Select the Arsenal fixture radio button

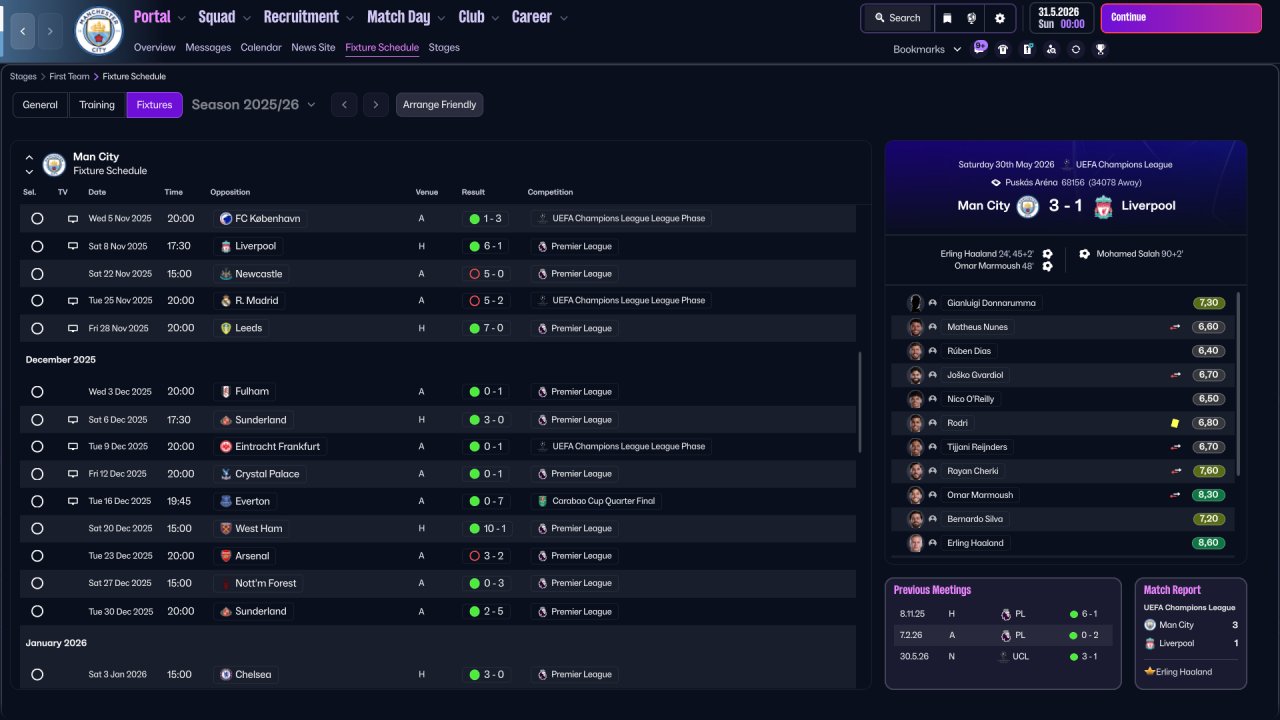37,556
